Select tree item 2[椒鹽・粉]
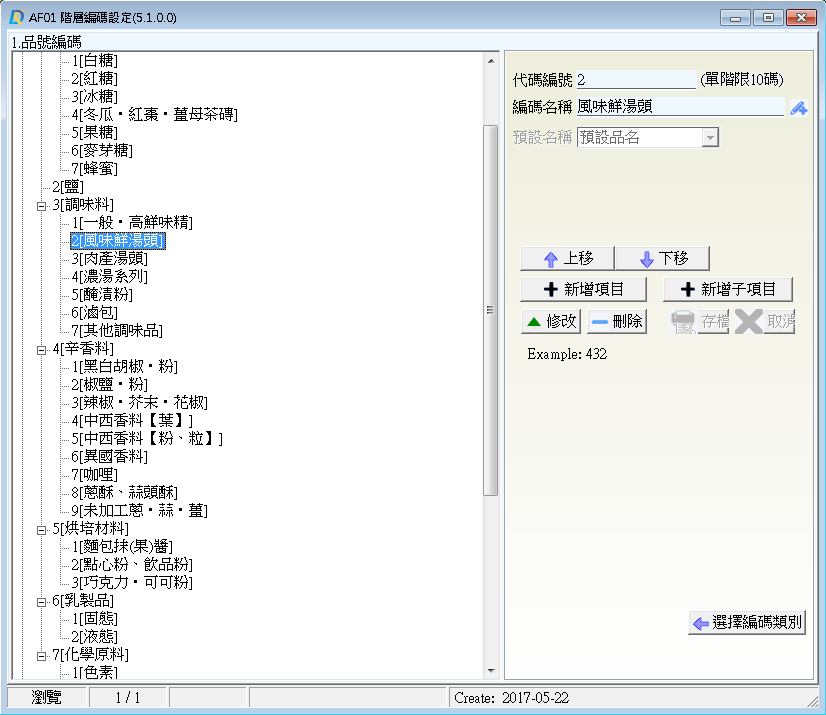Image resolution: width=826 pixels, height=715 pixels. point(110,385)
